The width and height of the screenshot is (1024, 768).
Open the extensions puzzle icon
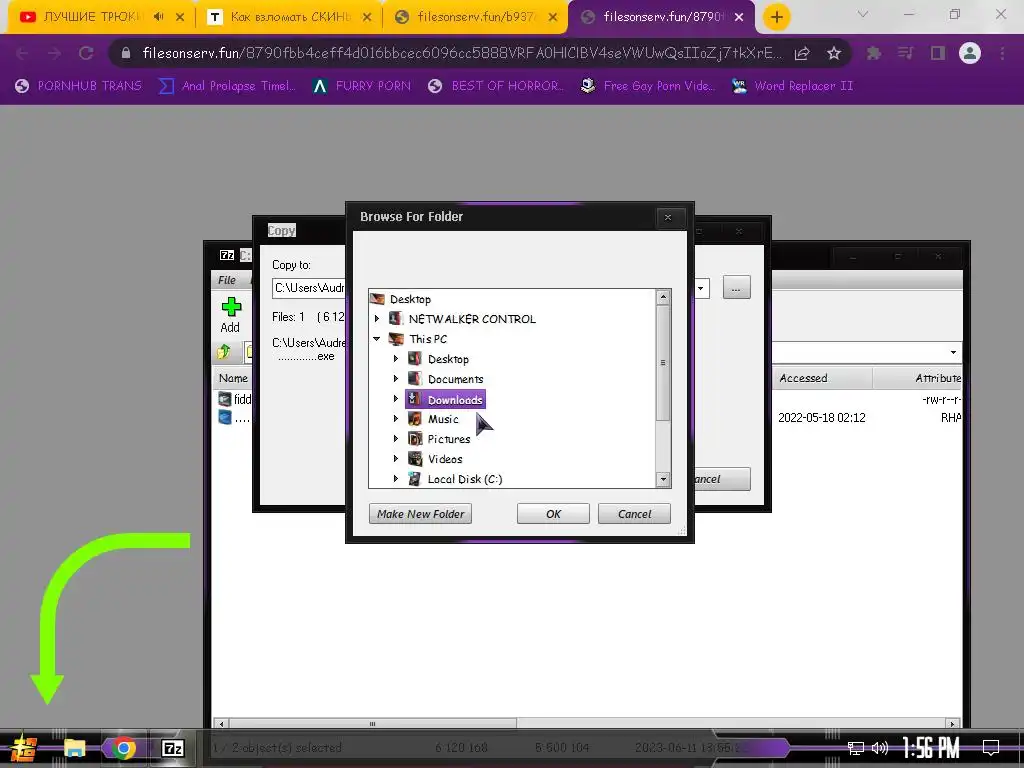click(873, 54)
